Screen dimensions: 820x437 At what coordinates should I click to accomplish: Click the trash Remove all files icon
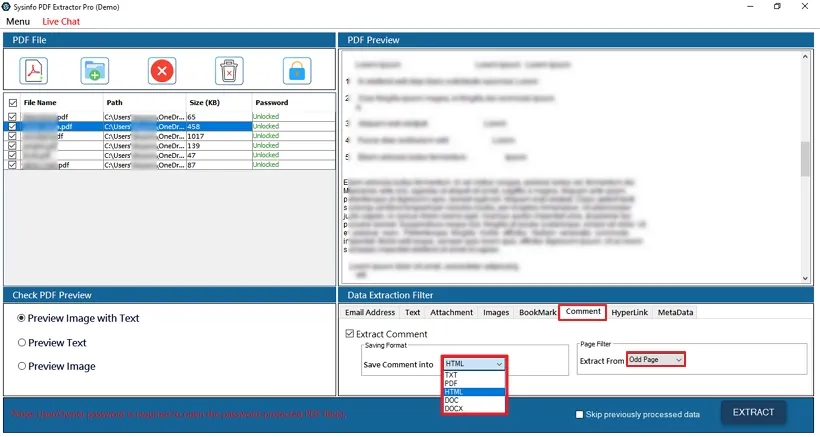click(229, 71)
